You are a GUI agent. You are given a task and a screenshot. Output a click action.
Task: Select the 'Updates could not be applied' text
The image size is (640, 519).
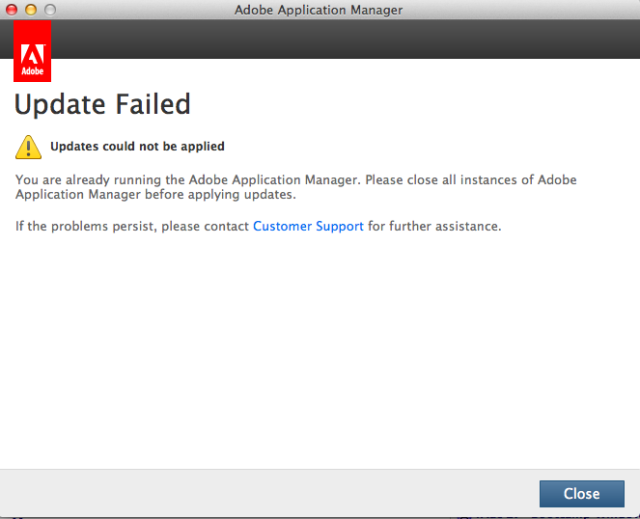pyautogui.click(x=137, y=147)
